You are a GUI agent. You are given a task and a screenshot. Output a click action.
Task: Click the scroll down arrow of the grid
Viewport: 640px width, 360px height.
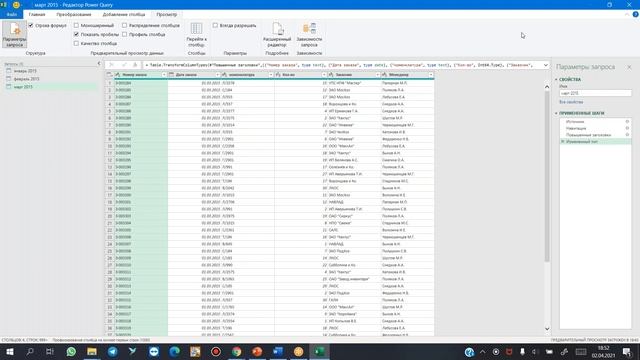tap(547, 329)
